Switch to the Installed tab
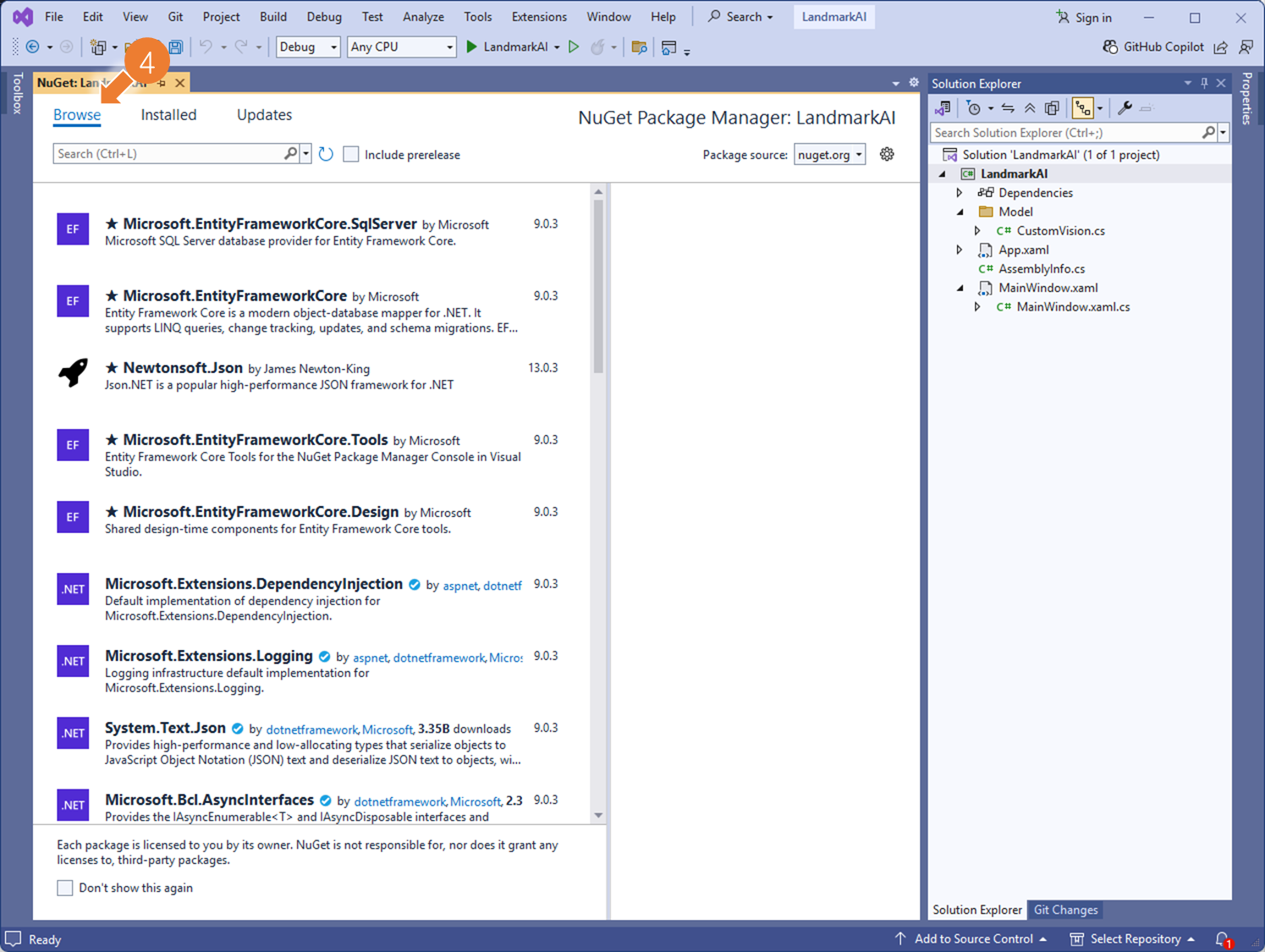 168,115
